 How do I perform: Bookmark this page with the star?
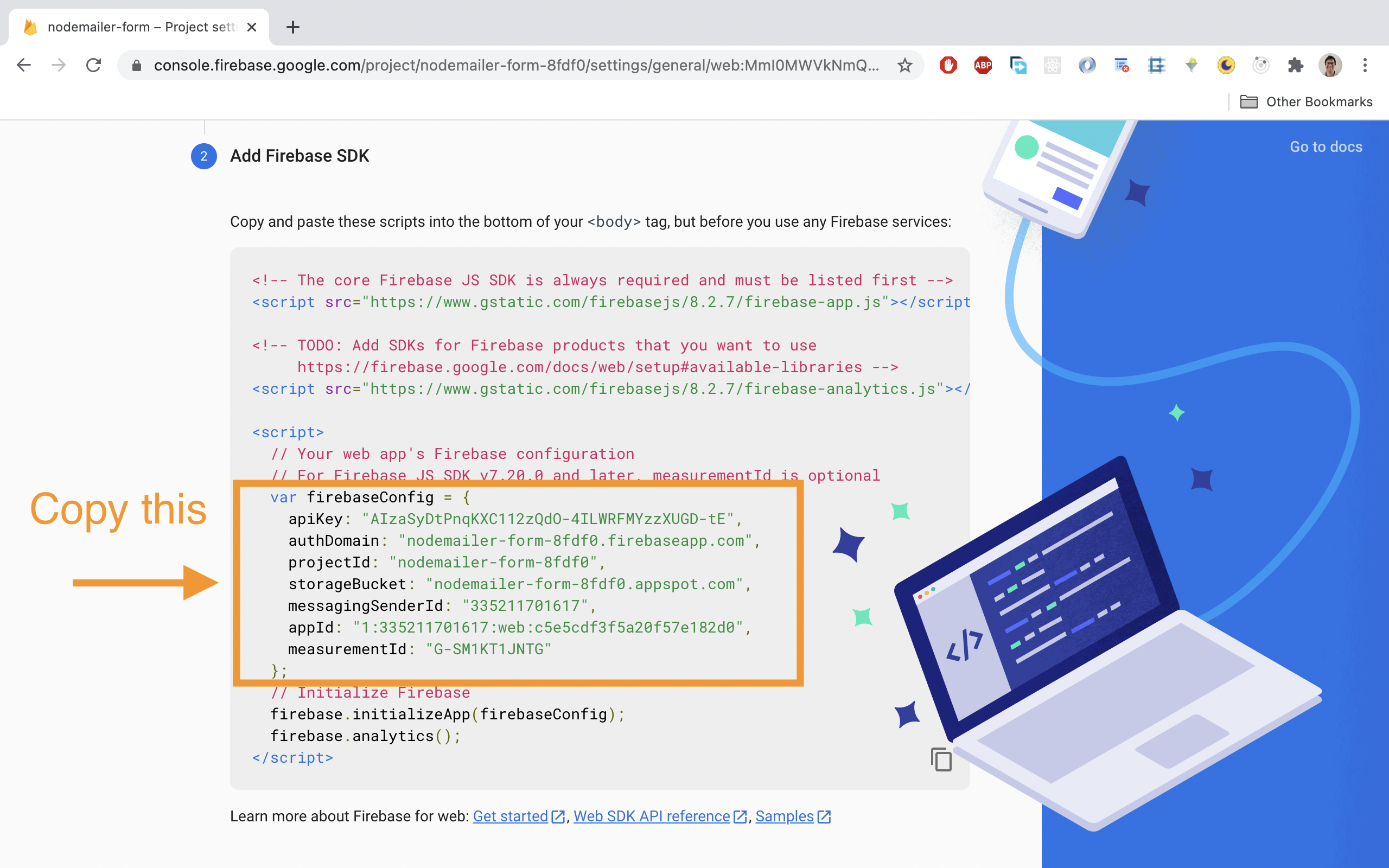pyautogui.click(x=905, y=66)
